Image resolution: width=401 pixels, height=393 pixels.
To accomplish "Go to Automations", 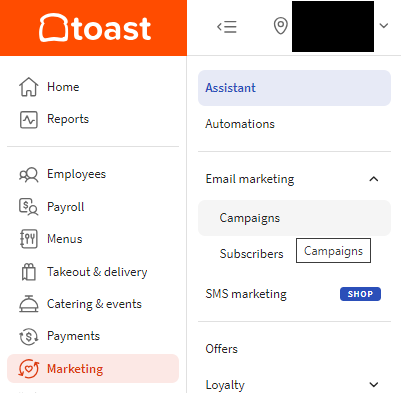I will point(240,124).
